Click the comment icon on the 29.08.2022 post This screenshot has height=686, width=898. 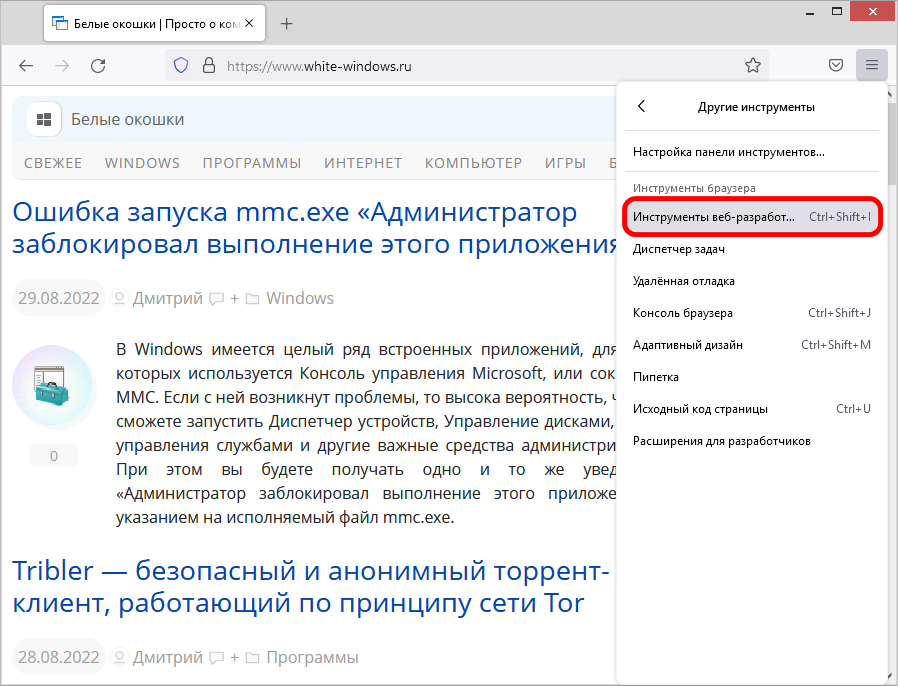[216, 299]
